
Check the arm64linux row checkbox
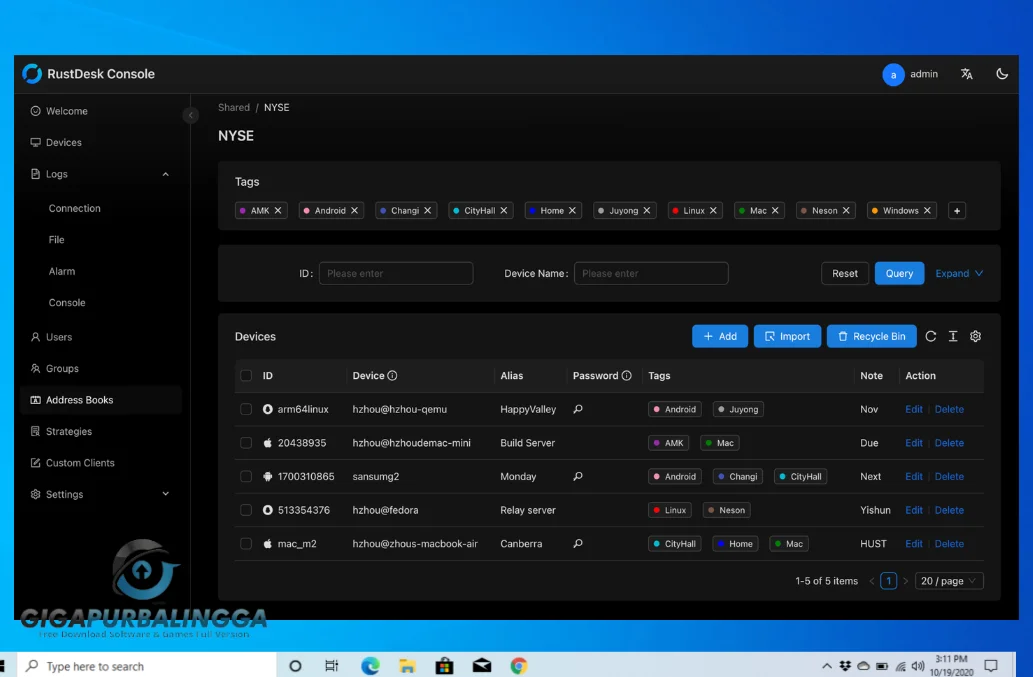tap(246, 409)
